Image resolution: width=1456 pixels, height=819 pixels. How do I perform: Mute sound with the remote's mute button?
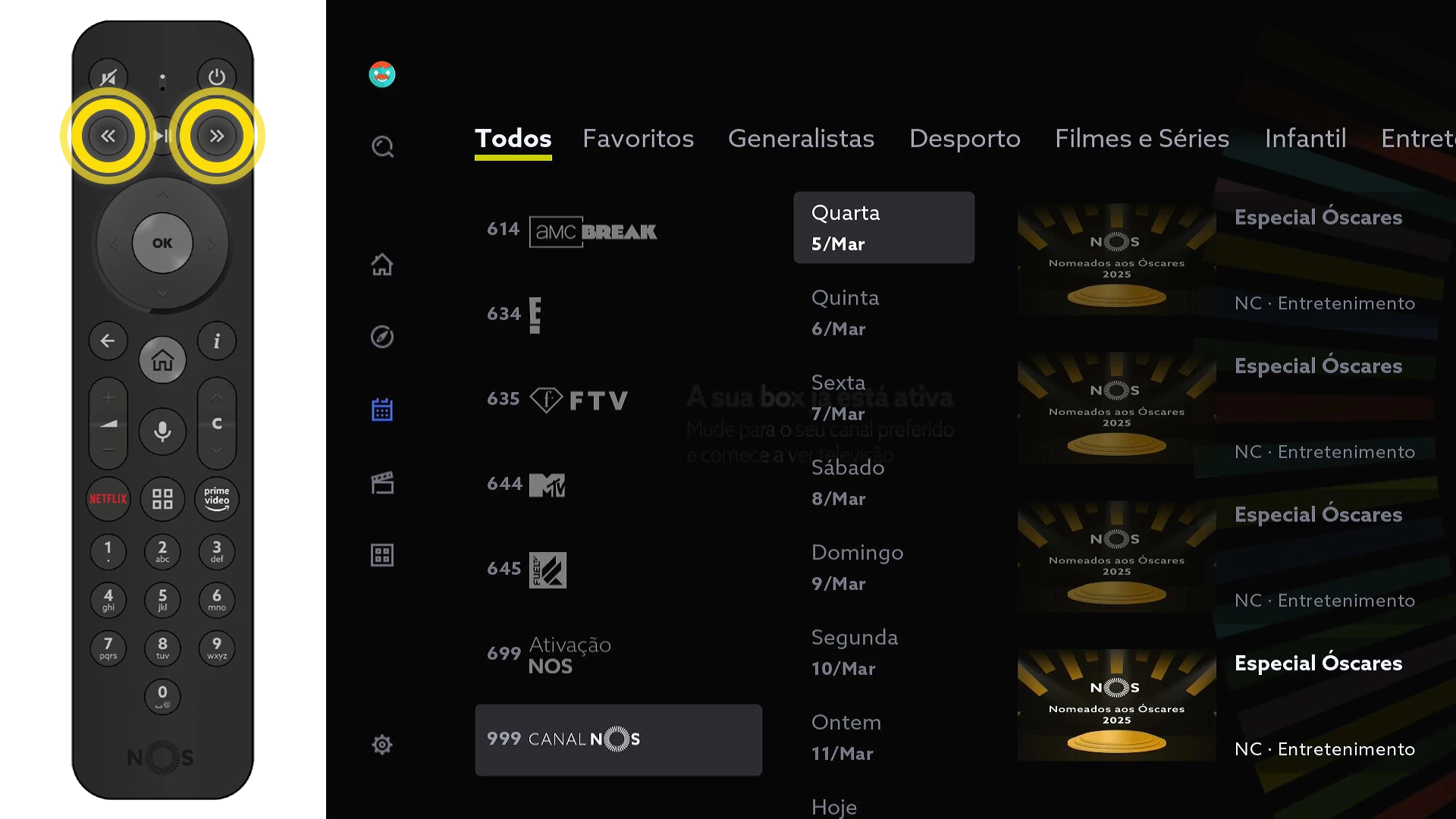[108, 77]
